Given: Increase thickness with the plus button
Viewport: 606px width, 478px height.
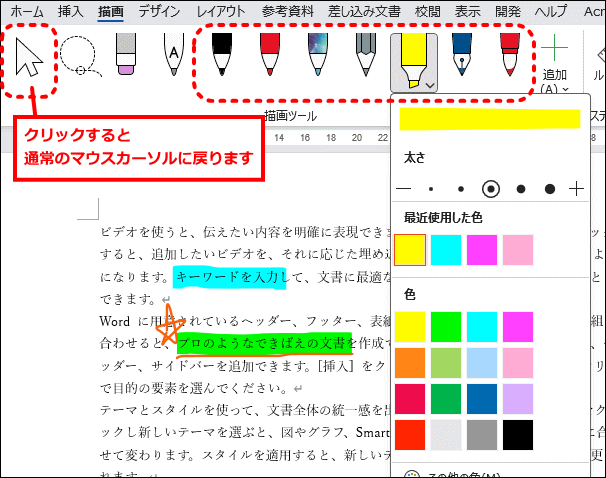Looking at the screenshot, I should pyautogui.click(x=576, y=189).
